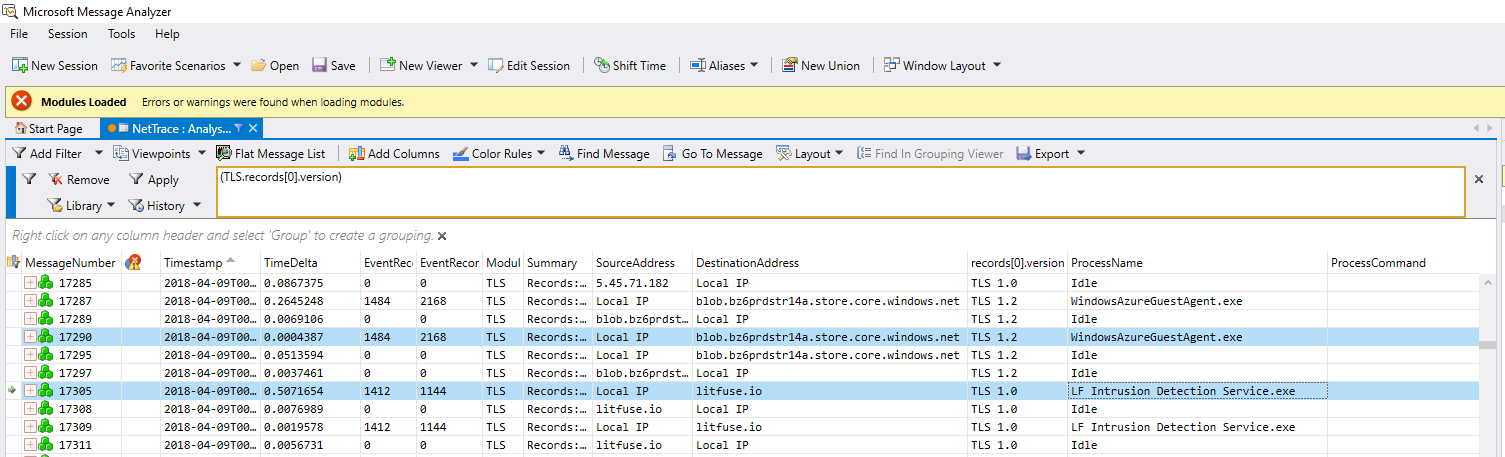This screenshot has height=457, width=1505.
Task: Click in the filter expression text box
Action: click(840, 192)
